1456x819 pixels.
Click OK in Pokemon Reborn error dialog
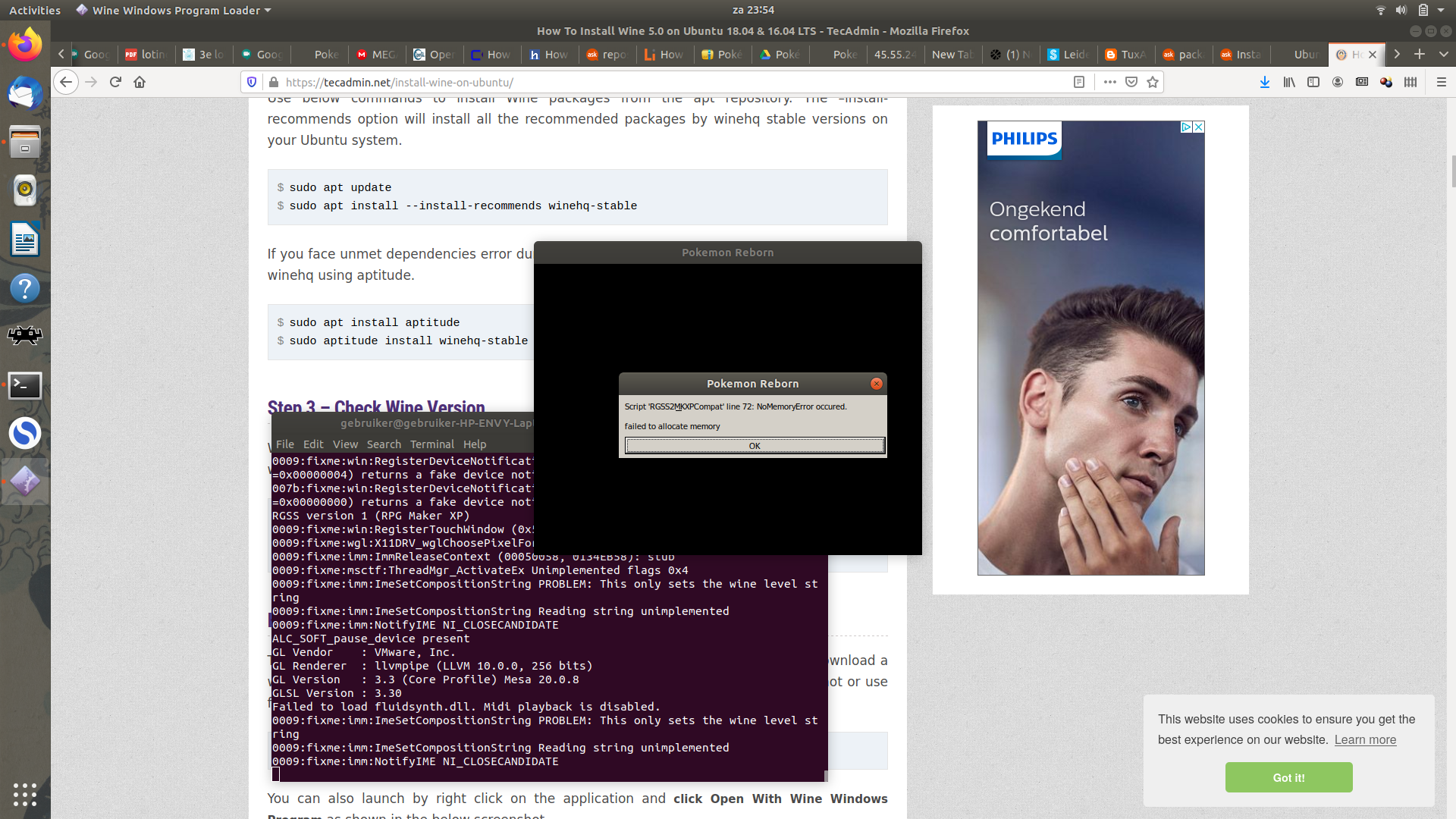coord(755,446)
